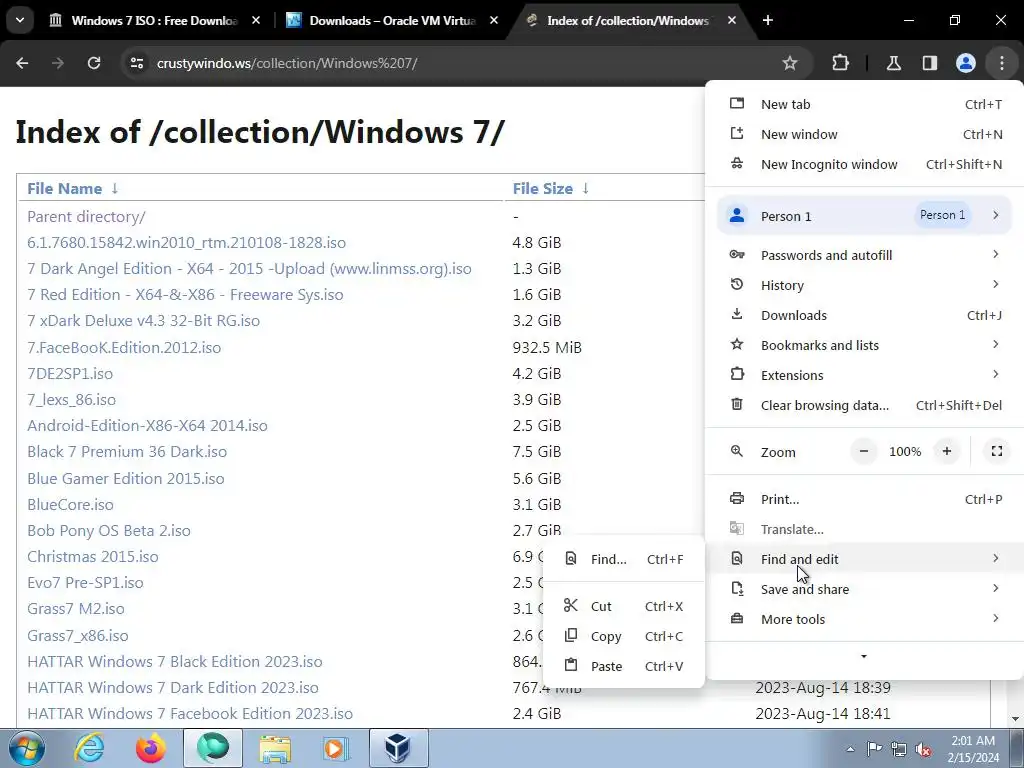Screen dimensions: 1024x768
Task: Select New window menu entry
Action: pyautogui.click(x=864, y=134)
